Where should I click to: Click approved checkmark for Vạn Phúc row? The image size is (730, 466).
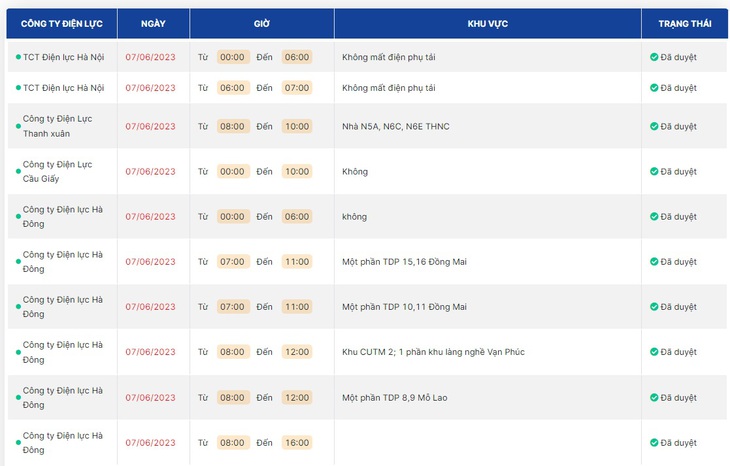654,352
